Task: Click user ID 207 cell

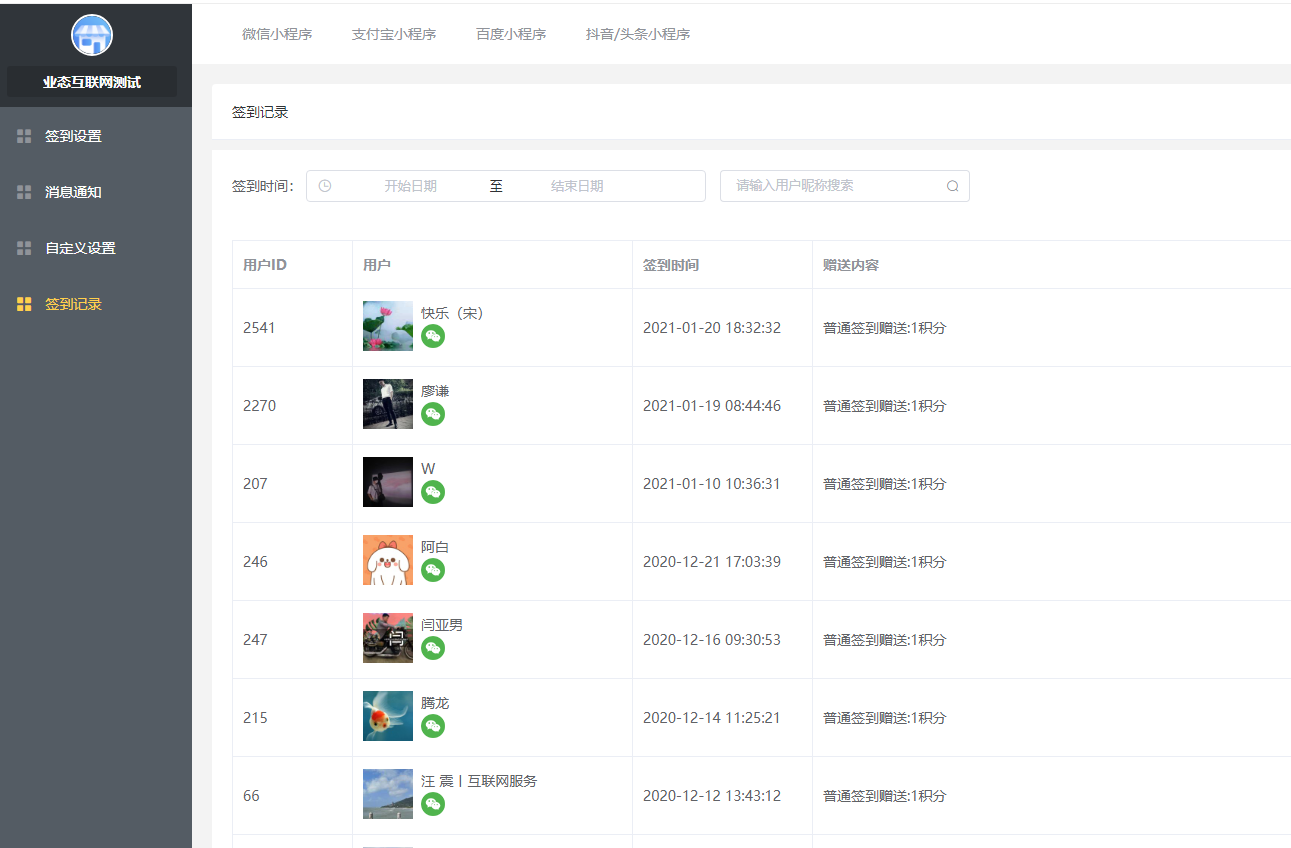Action: pyautogui.click(x=255, y=483)
